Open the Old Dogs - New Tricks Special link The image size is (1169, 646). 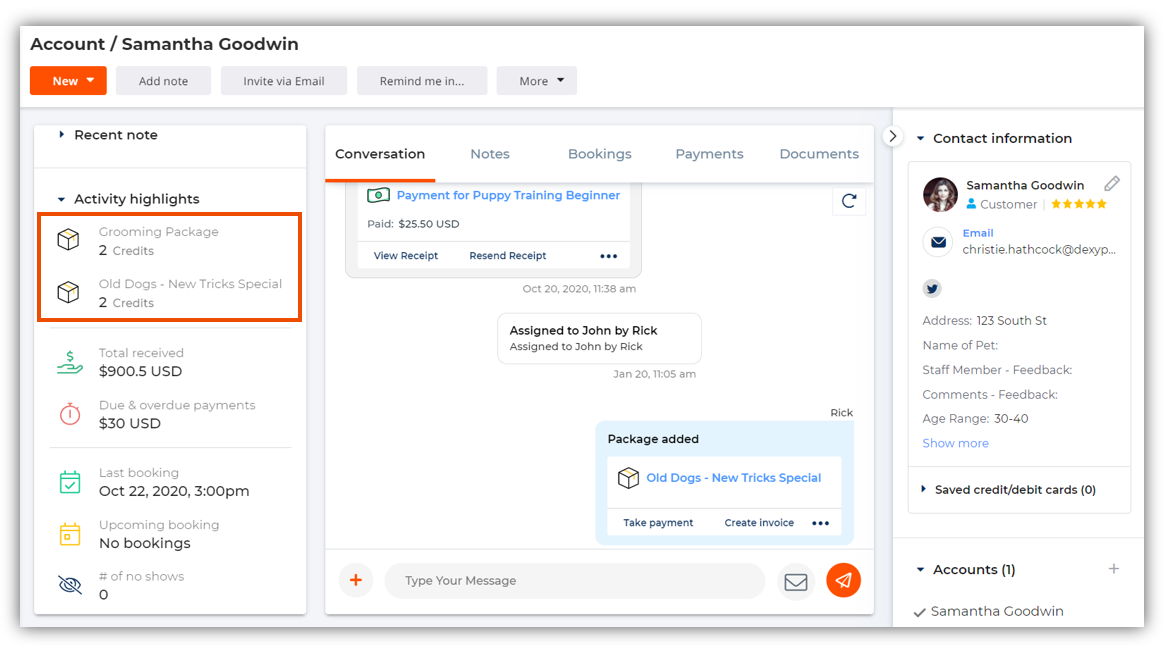[734, 477]
